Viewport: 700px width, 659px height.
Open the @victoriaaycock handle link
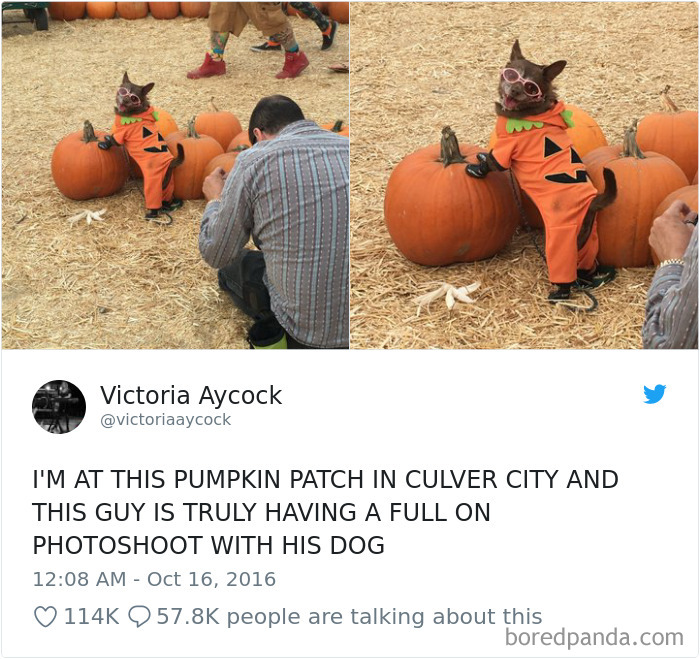pyautogui.click(x=166, y=420)
